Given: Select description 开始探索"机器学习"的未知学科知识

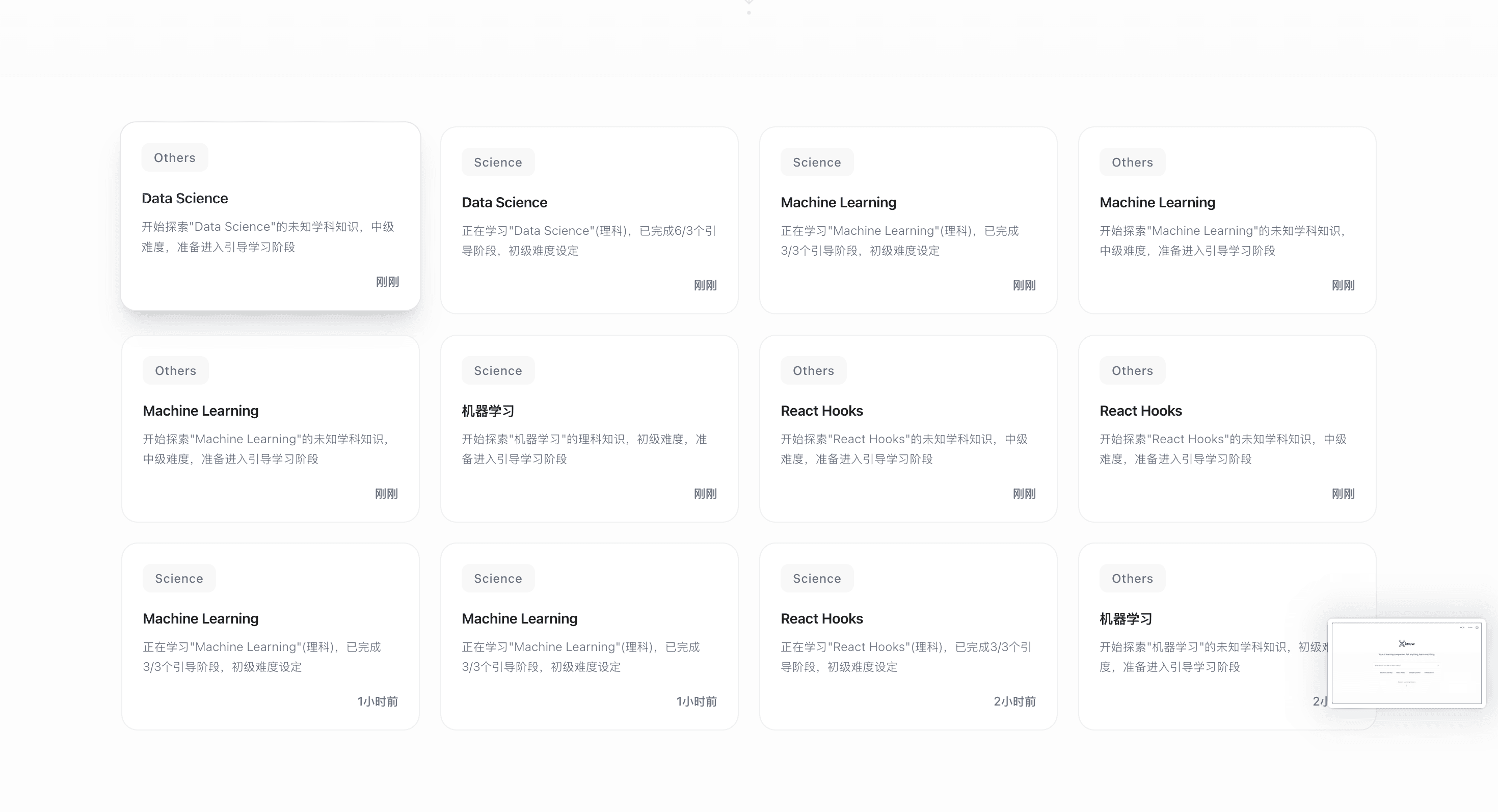Looking at the screenshot, I should [1214, 657].
